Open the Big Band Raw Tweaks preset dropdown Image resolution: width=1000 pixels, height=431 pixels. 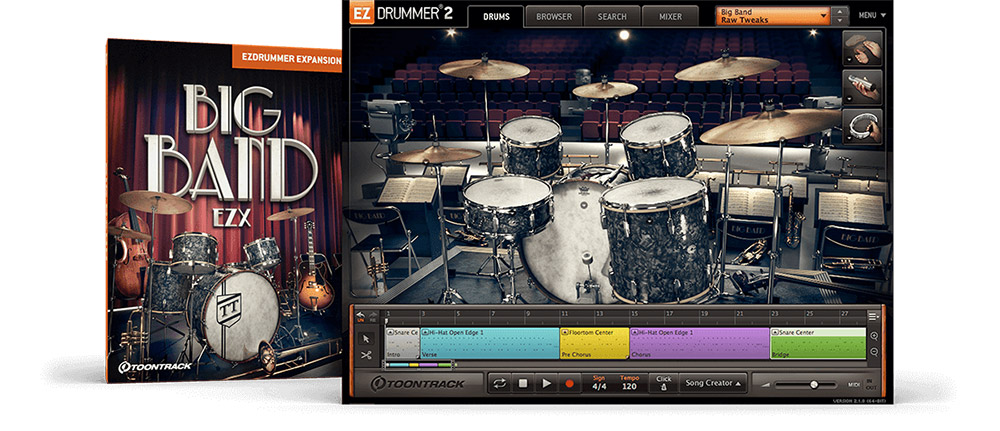774,16
